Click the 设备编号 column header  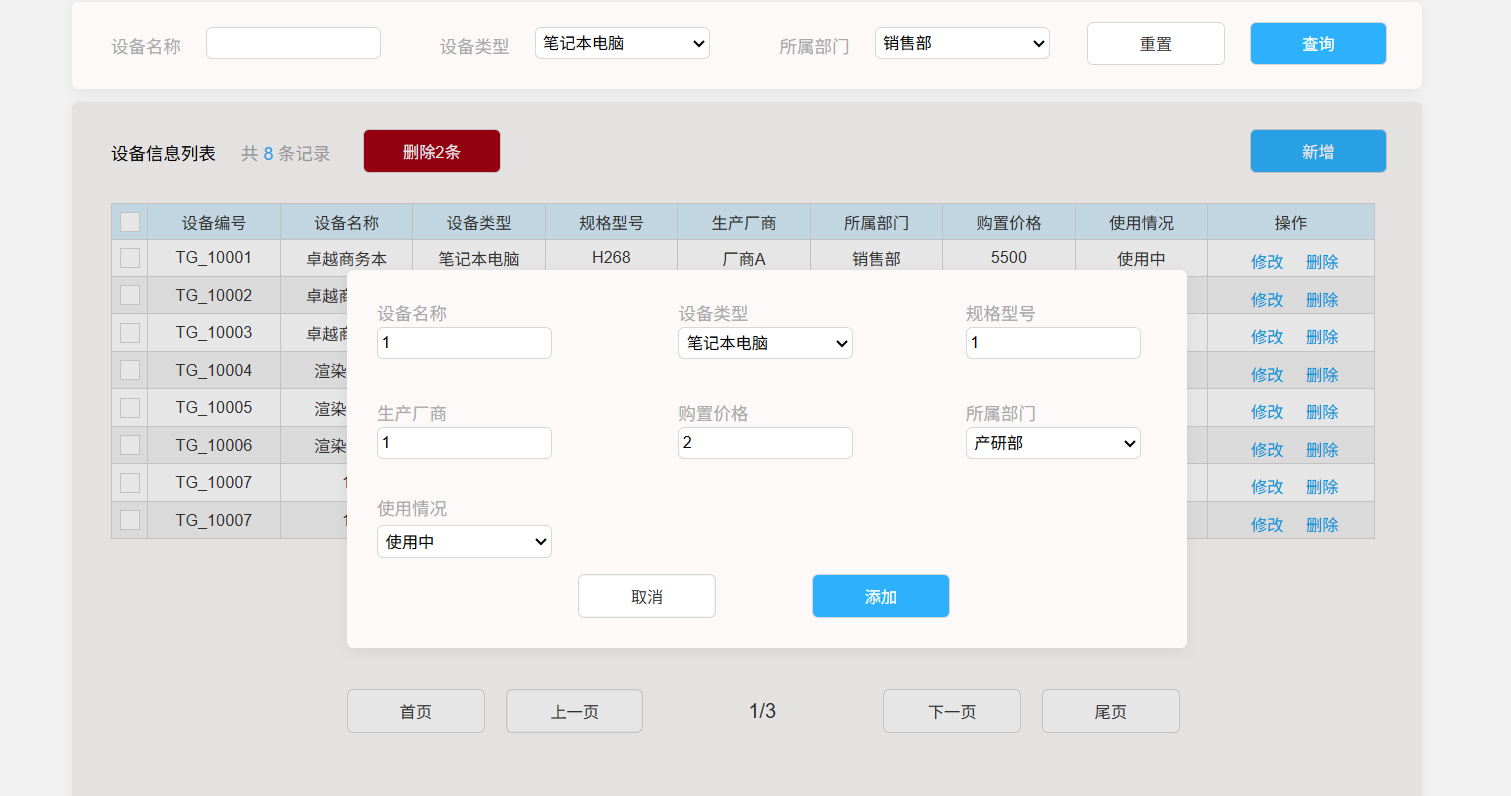tap(214, 222)
